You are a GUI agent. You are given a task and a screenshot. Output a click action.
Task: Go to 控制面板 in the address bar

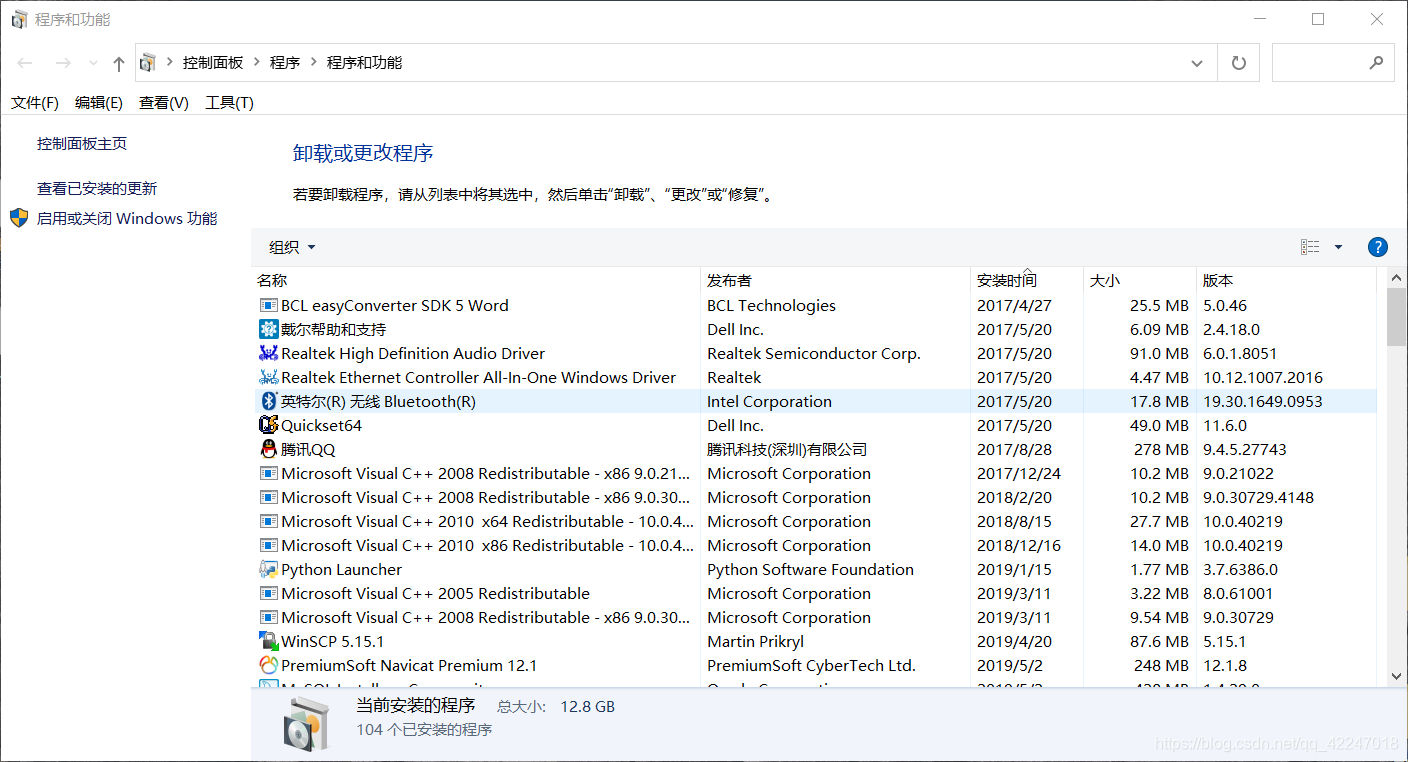[213, 62]
